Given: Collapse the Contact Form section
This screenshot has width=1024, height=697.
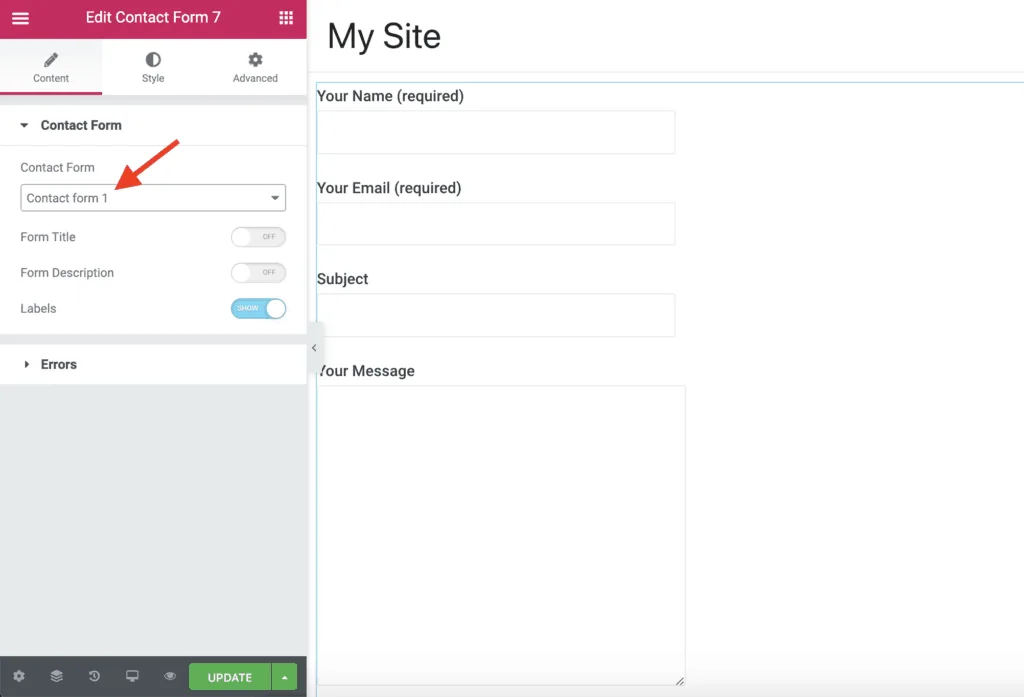Looking at the screenshot, I should pos(153,125).
